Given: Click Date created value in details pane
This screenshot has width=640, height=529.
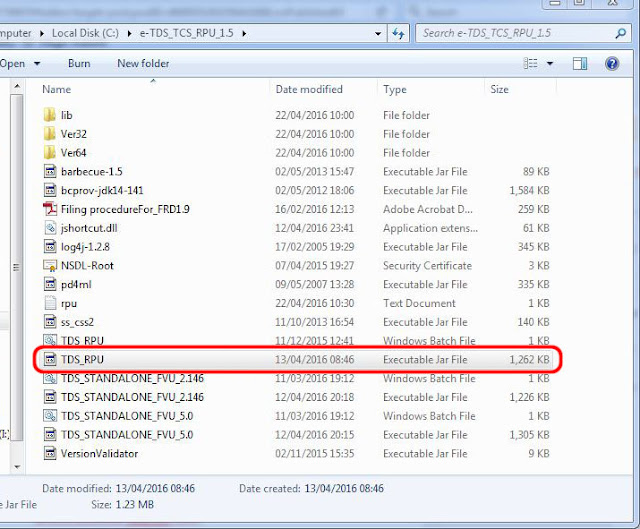Looking at the screenshot, I should tap(344, 489).
